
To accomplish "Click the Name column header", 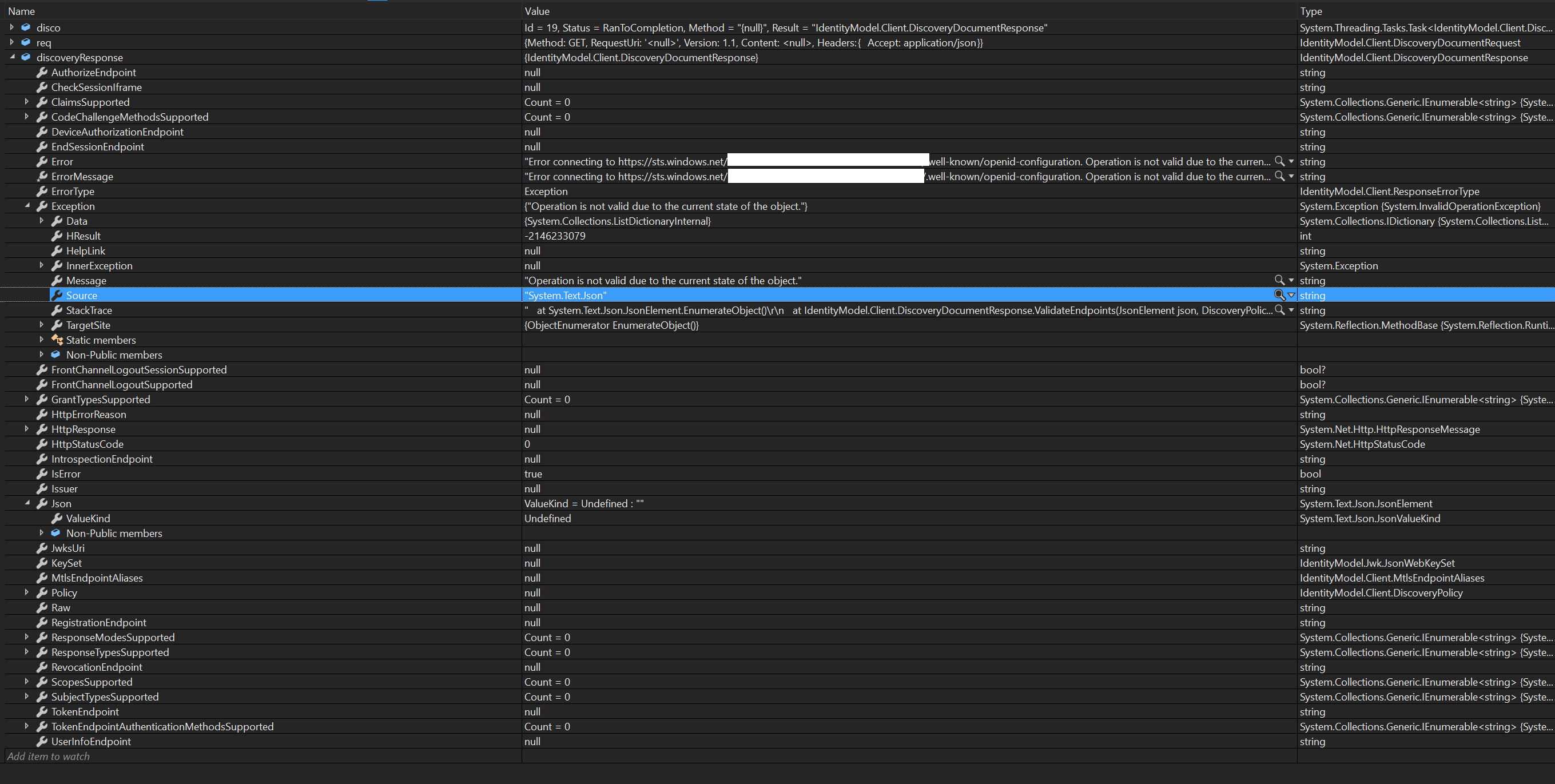I will [22, 11].
